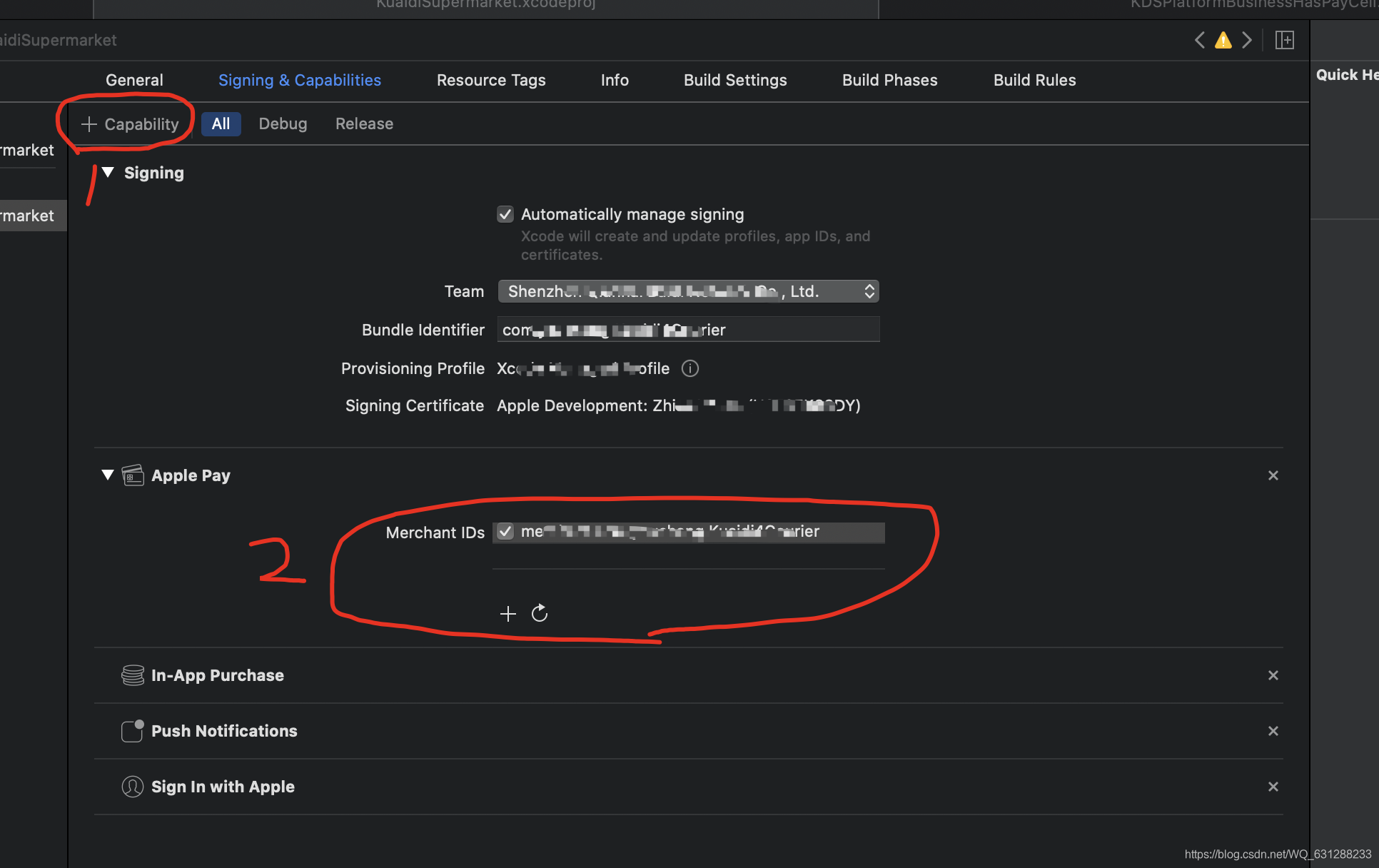Remove Sign In with Apple capability

[1273, 787]
